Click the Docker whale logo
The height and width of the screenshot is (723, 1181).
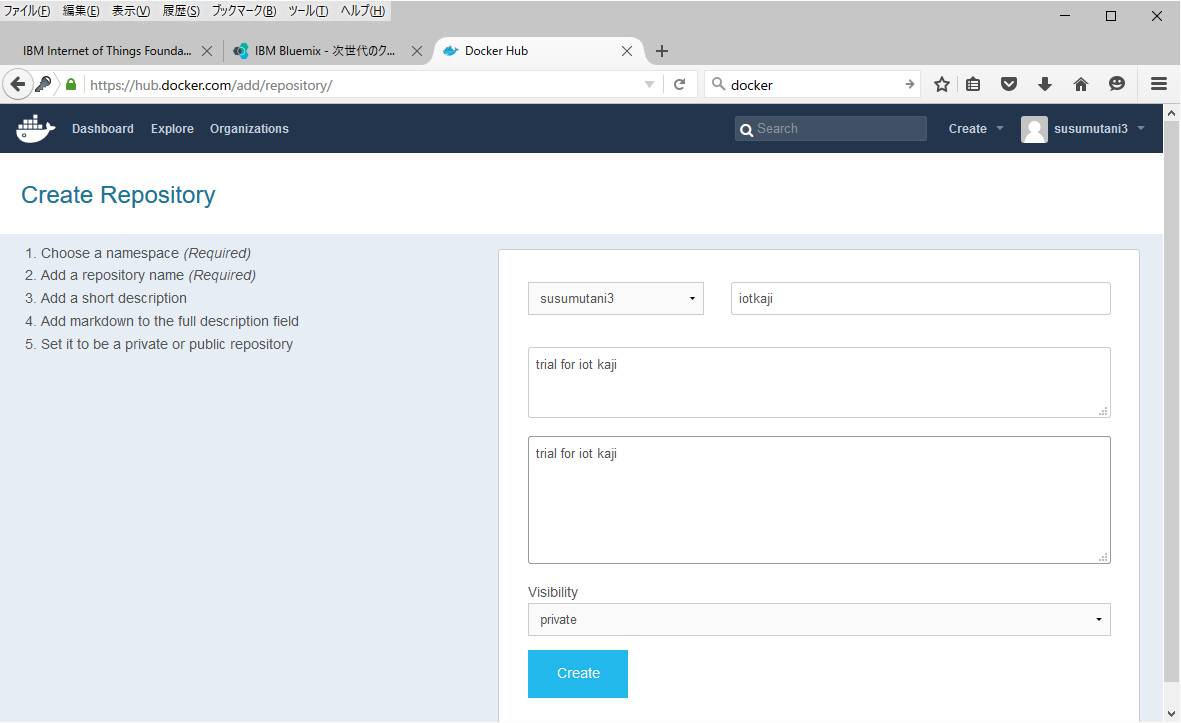point(35,129)
